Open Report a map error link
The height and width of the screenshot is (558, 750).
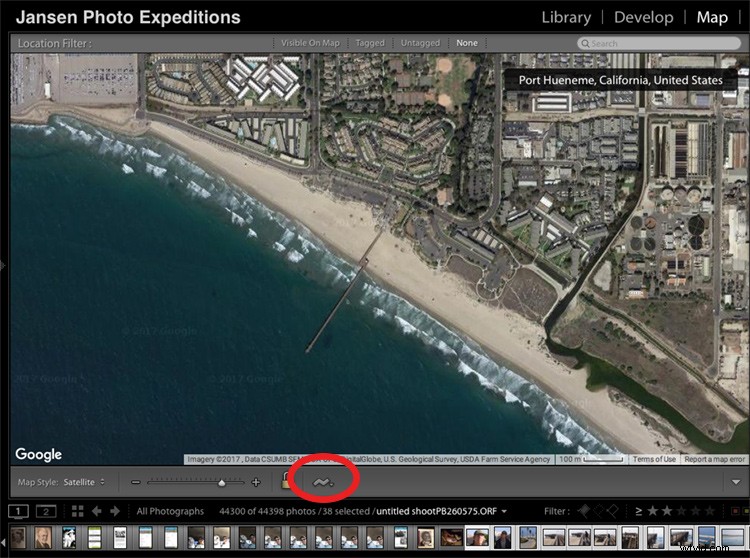715,459
